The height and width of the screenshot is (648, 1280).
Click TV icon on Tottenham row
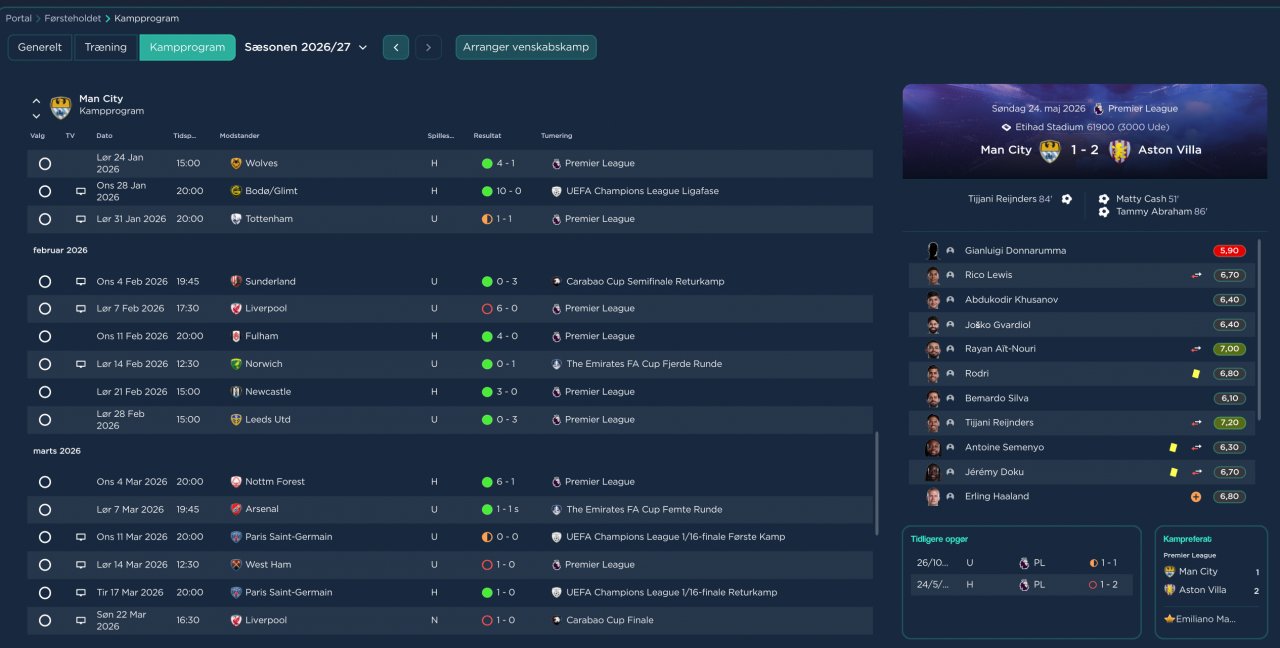(x=81, y=219)
